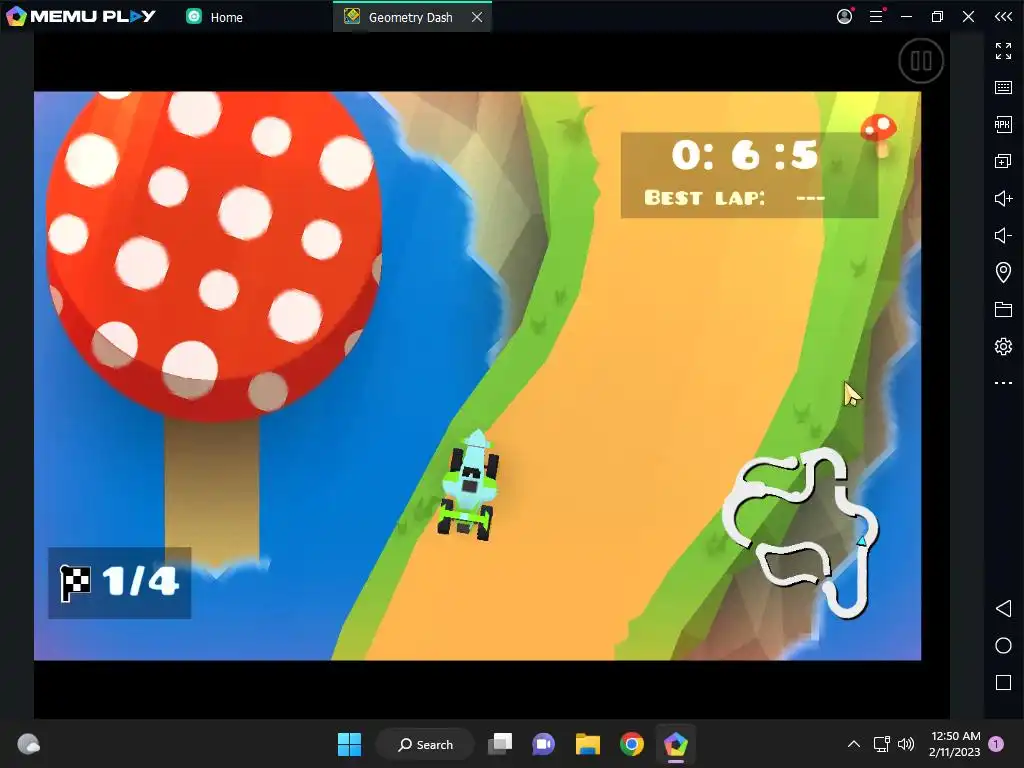Open the multi-instance manager icon
1024x768 pixels.
tap(1003, 161)
